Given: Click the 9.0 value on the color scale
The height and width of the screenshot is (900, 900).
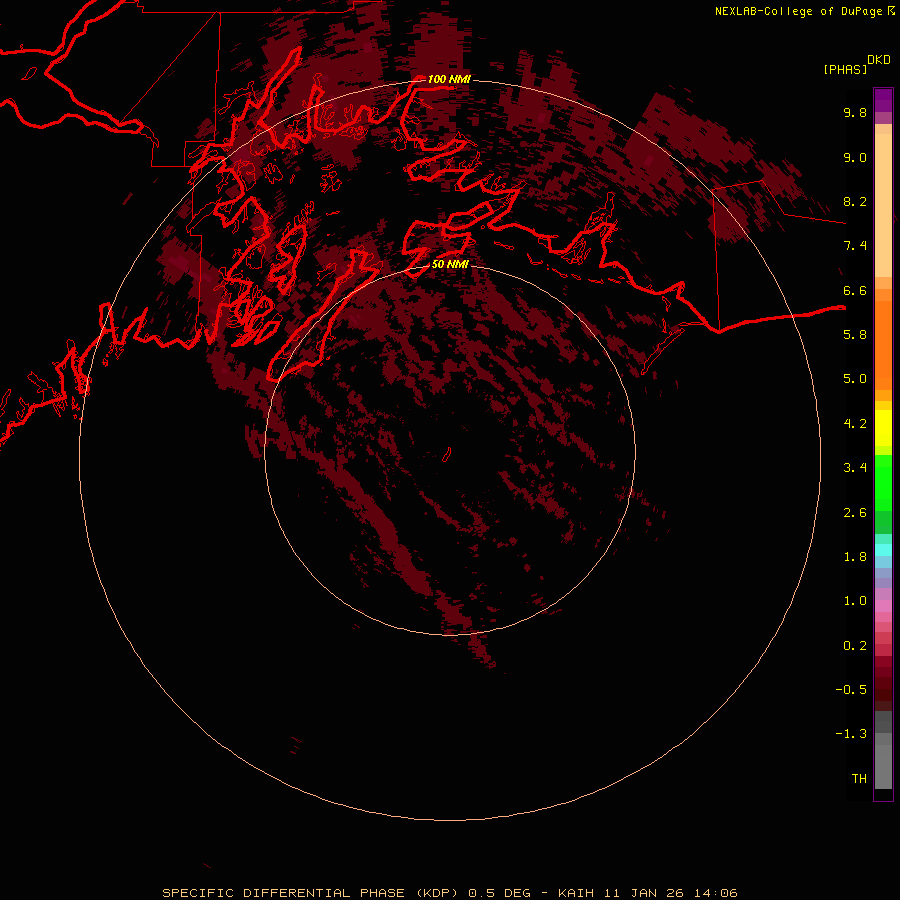Looking at the screenshot, I should 855,157.
